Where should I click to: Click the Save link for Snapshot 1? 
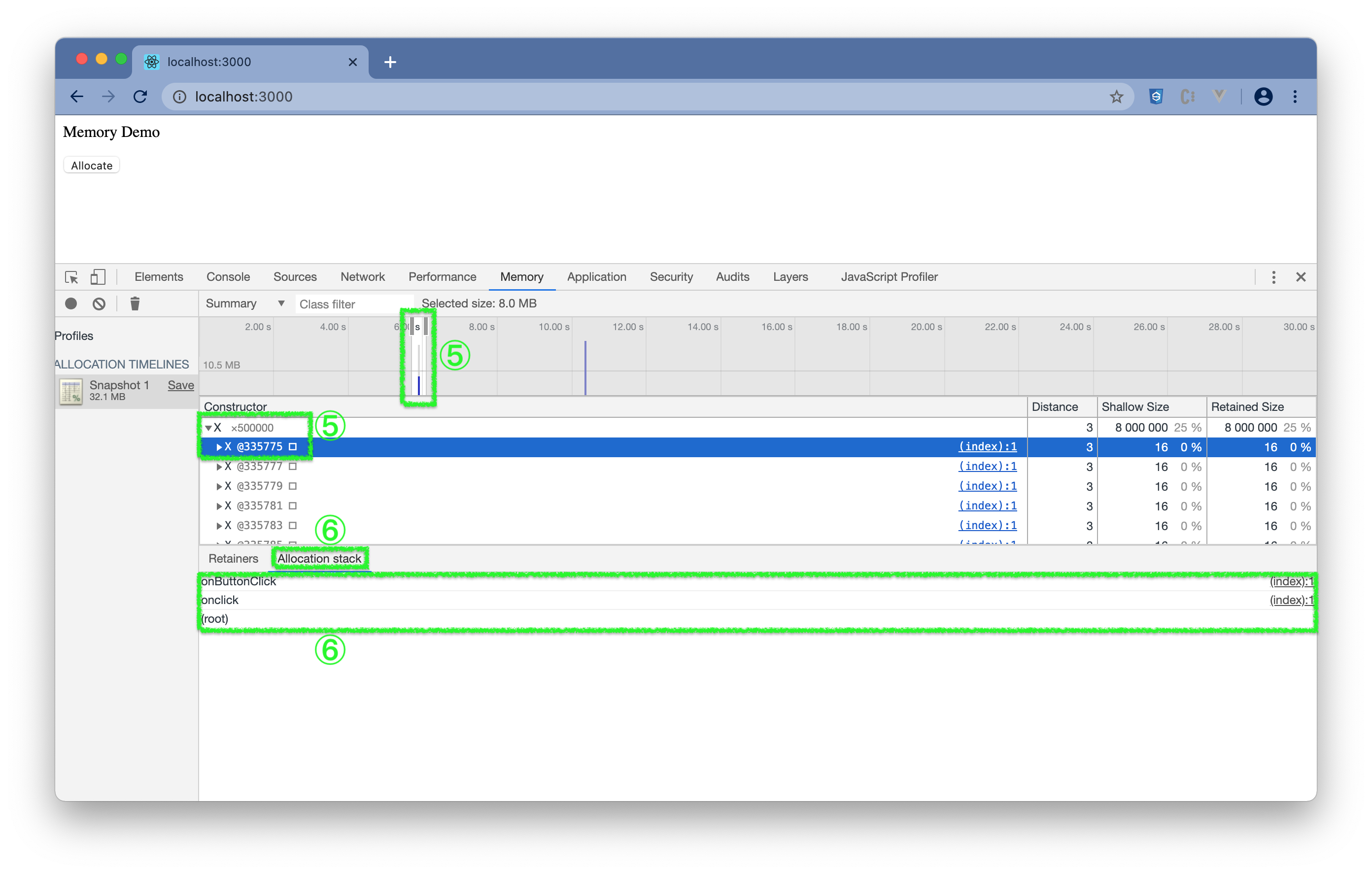180,385
